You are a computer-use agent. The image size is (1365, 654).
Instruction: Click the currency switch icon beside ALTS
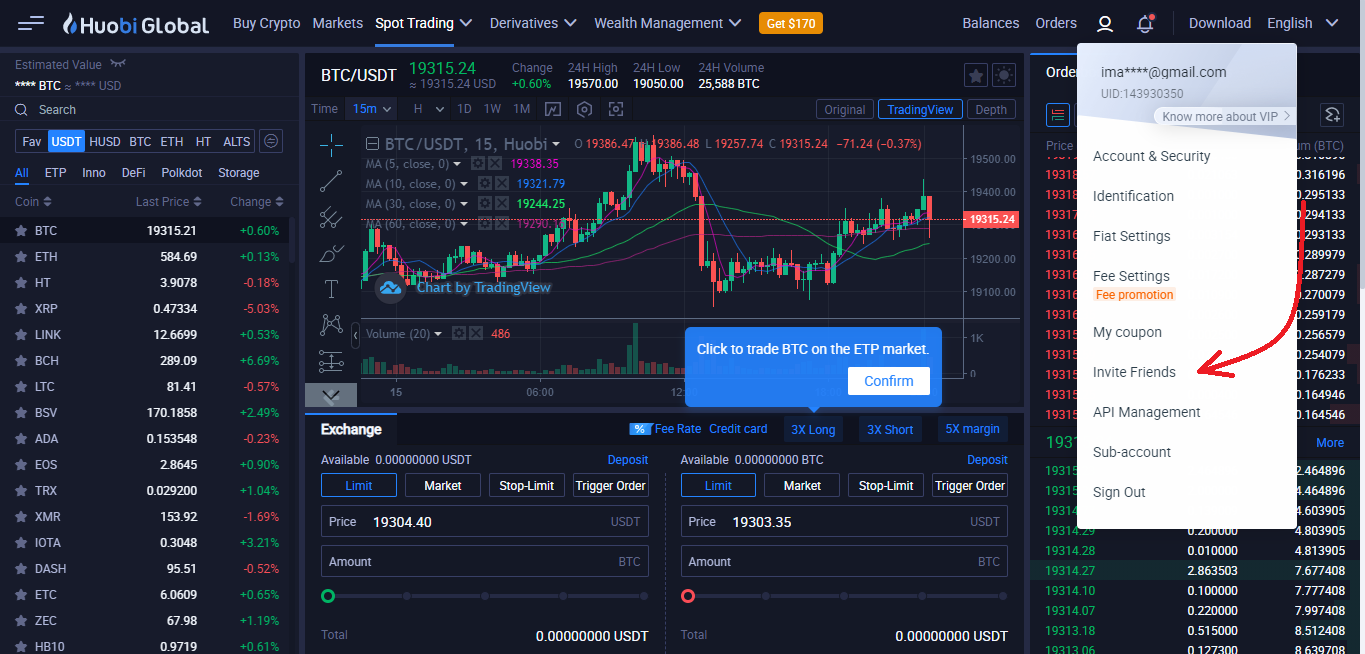click(271, 142)
